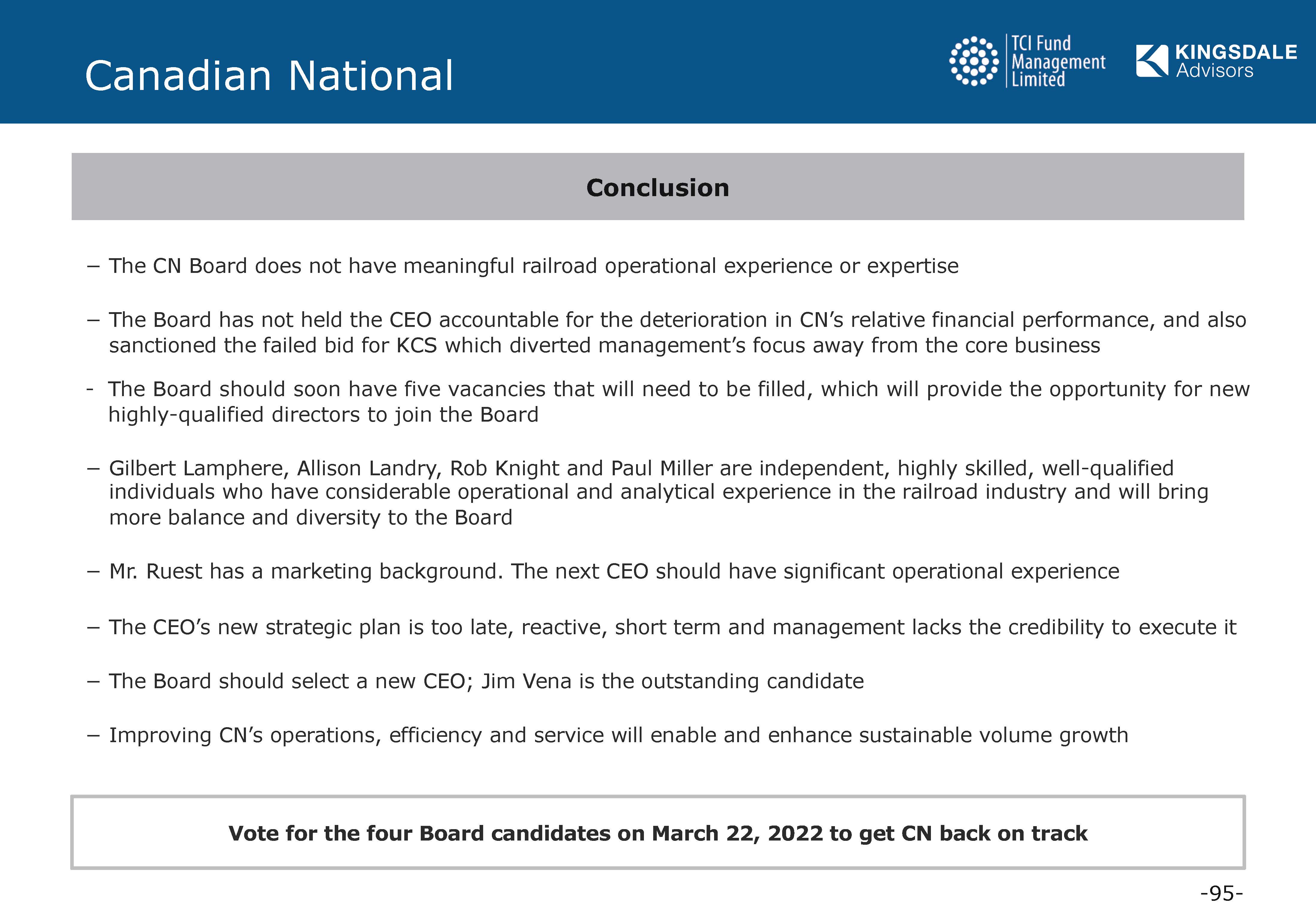The width and height of the screenshot is (1316, 911).
Task: Select the line about Mr. Ruest's marketing background
Action: coord(614,571)
